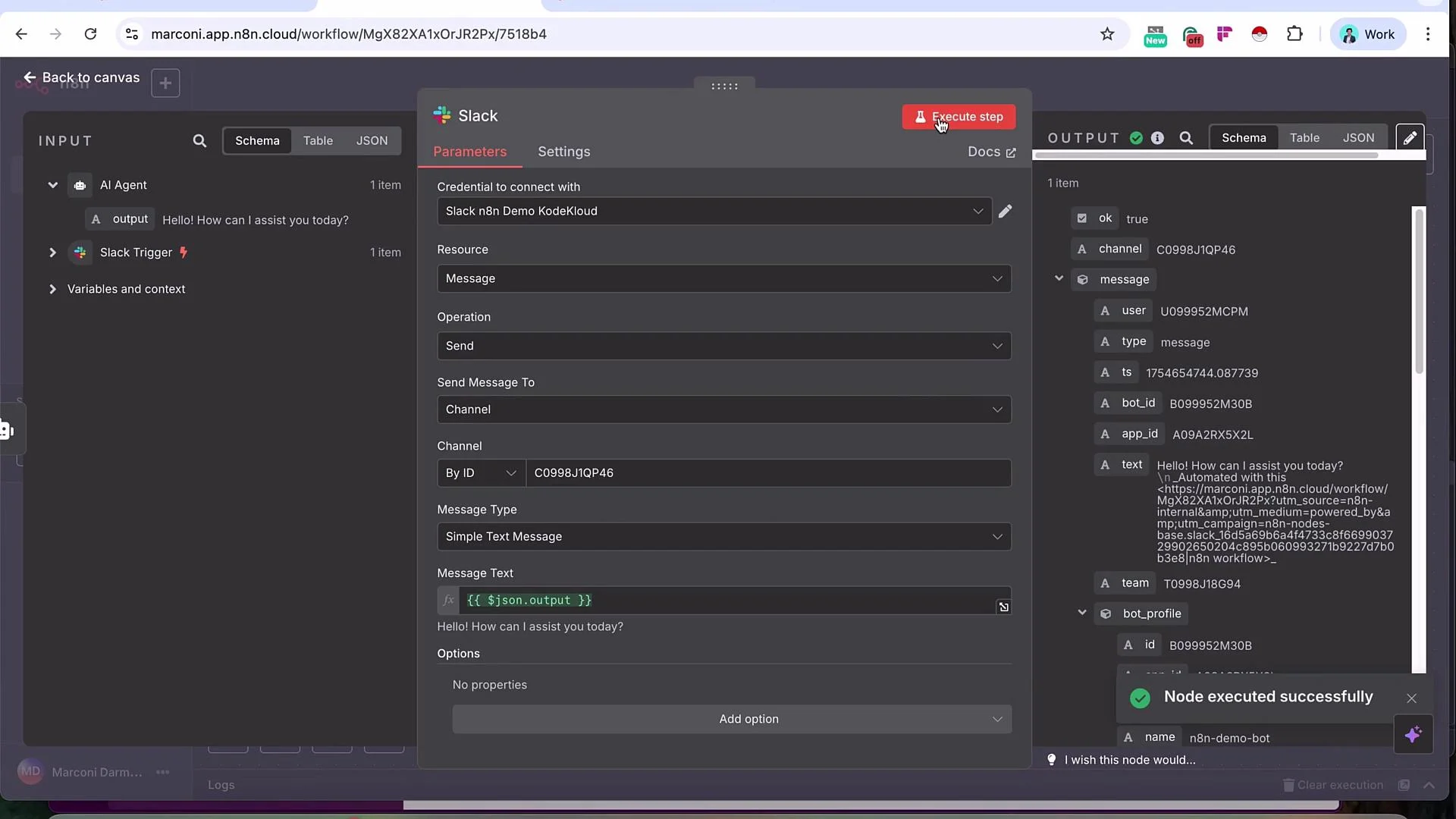Click the OUTPUT panel vertical scrollbar

pyautogui.click(x=1419, y=290)
